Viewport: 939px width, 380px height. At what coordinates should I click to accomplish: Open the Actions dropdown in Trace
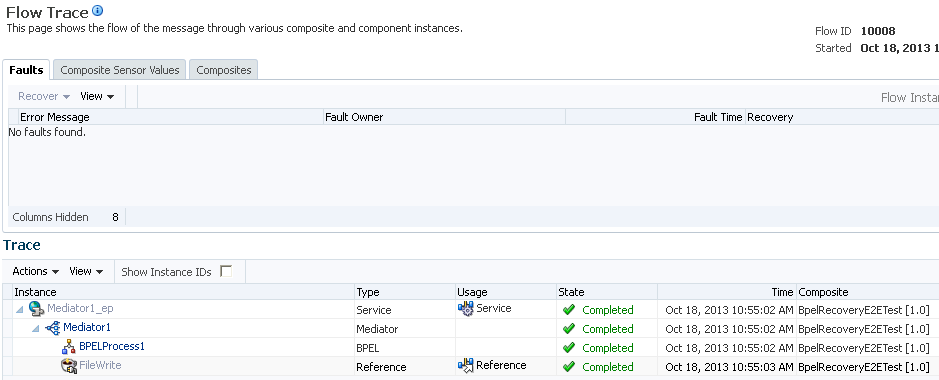click(36, 271)
